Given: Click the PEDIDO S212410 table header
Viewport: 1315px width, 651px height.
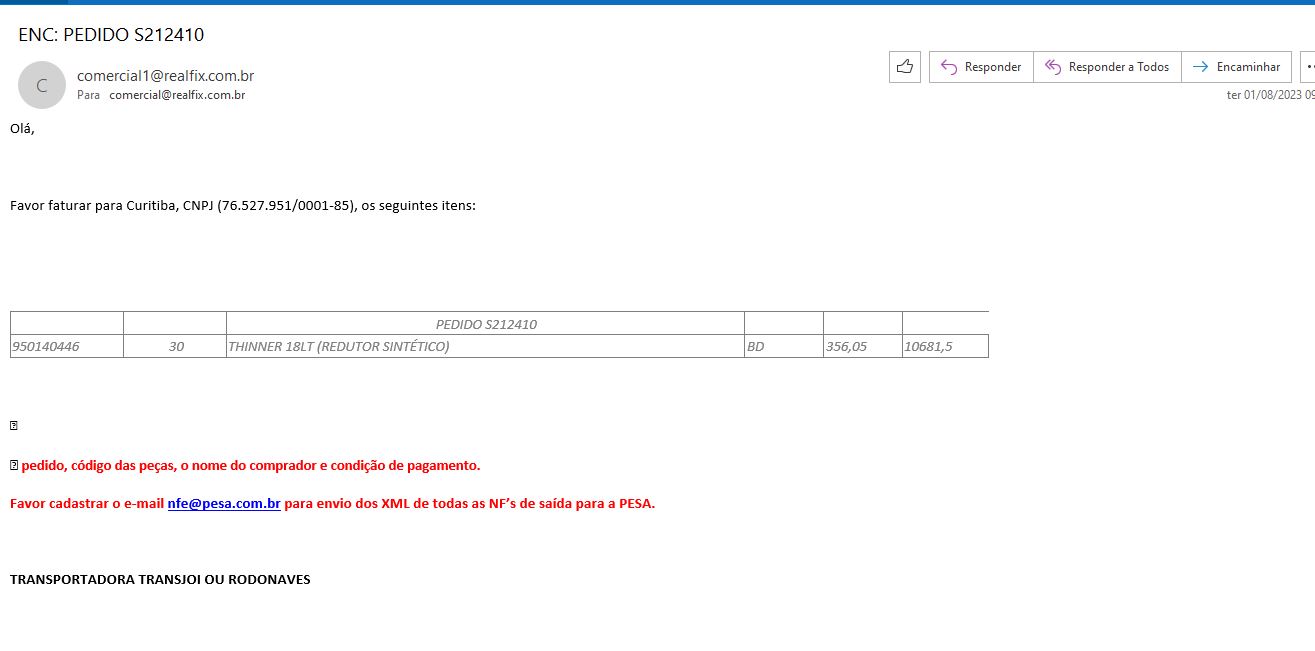Looking at the screenshot, I should (x=486, y=324).
